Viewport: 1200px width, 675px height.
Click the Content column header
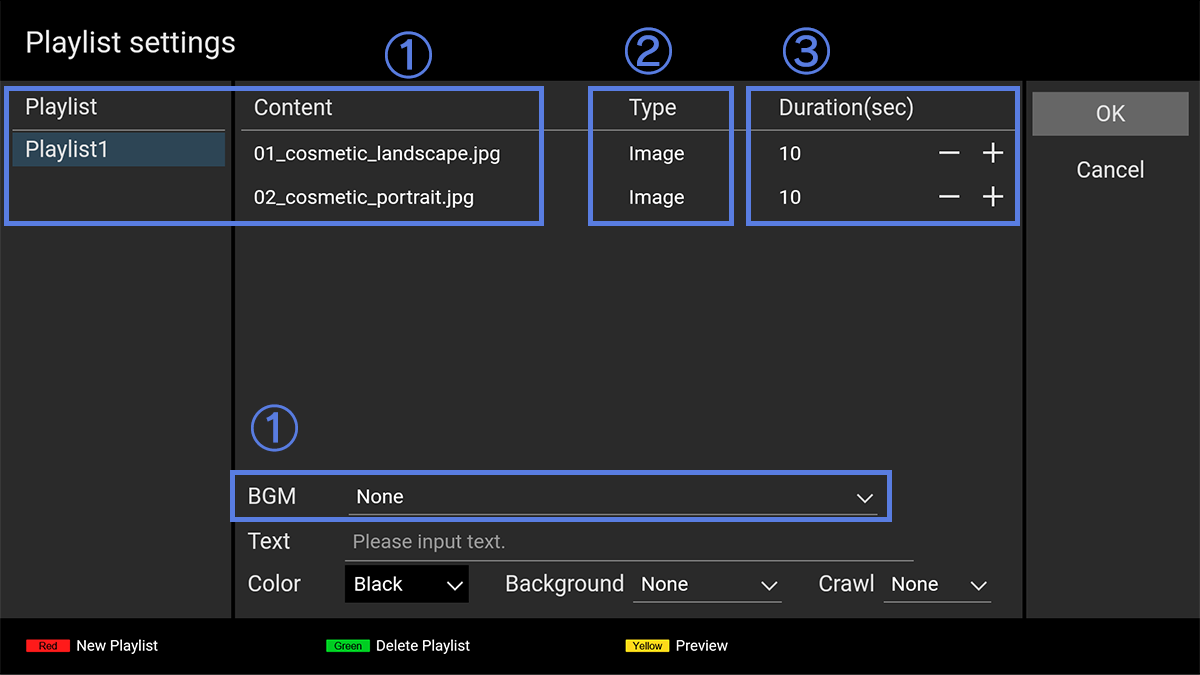293,108
